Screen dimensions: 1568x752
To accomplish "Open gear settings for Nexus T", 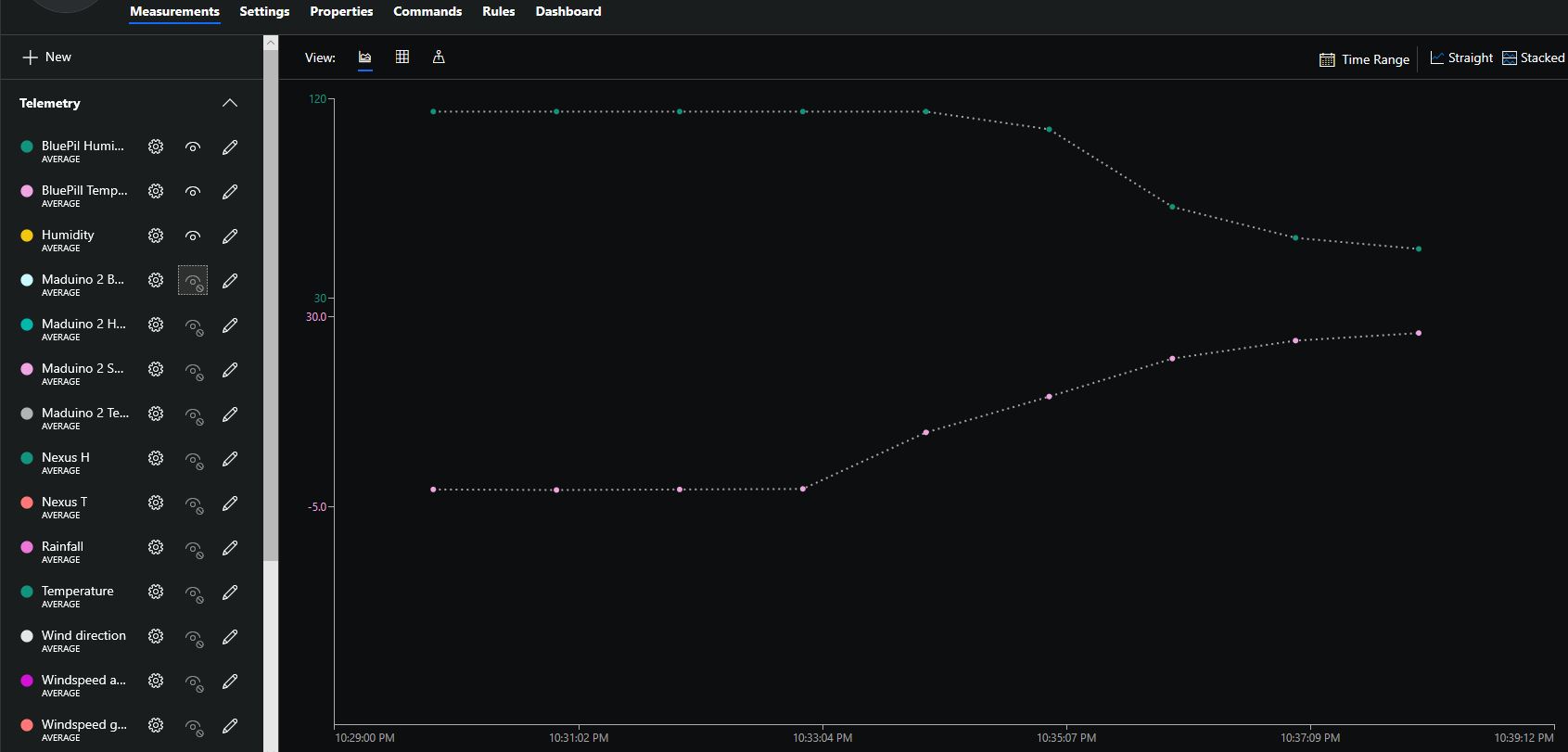I will coord(156,503).
